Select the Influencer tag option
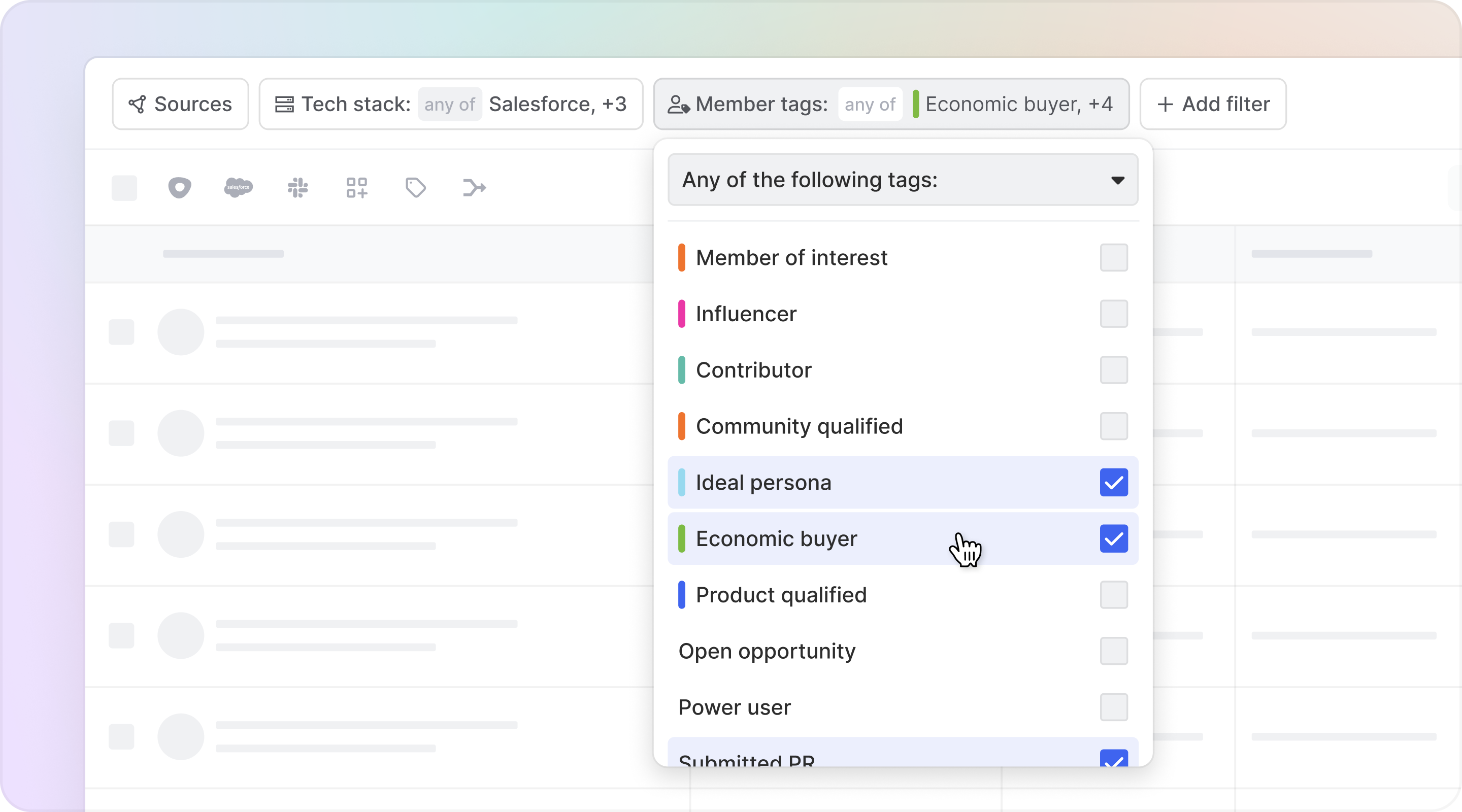This screenshot has width=1462, height=812. pyautogui.click(x=746, y=314)
